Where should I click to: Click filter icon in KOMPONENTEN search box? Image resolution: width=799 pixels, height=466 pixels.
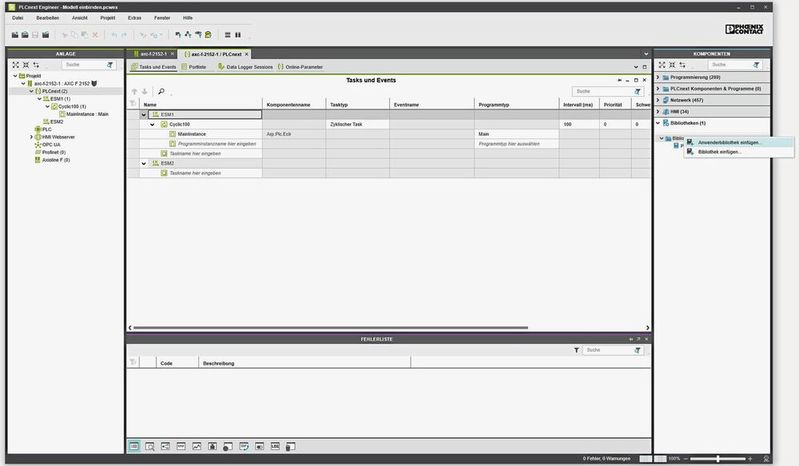click(756, 65)
